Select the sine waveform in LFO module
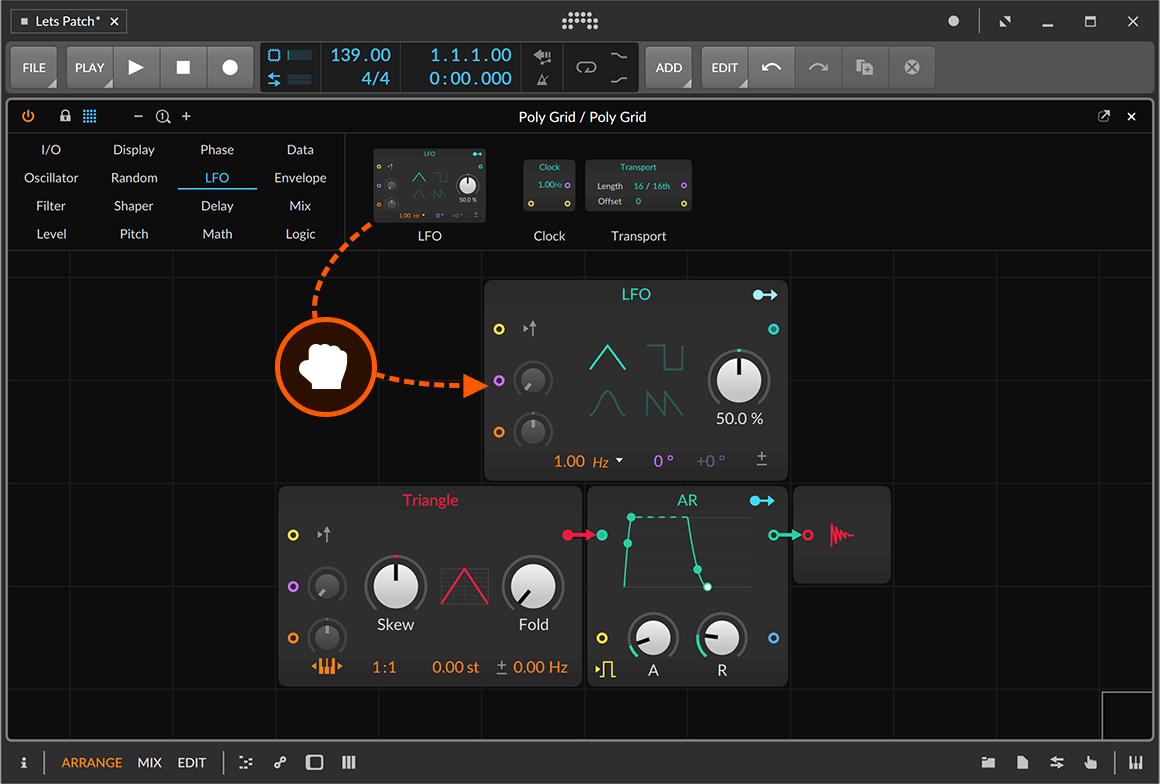The image size is (1160, 784). (607, 403)
